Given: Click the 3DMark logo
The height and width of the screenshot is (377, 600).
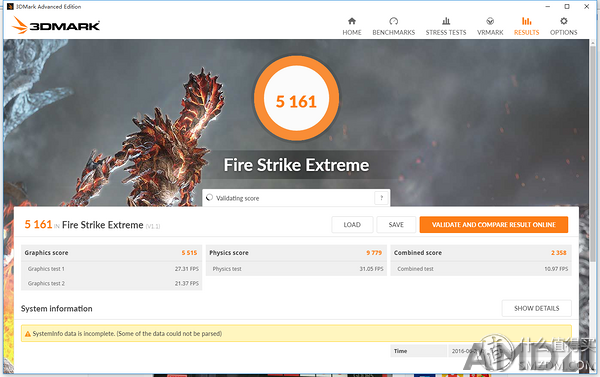Looking at the screenshot, I should click(56, 25).
